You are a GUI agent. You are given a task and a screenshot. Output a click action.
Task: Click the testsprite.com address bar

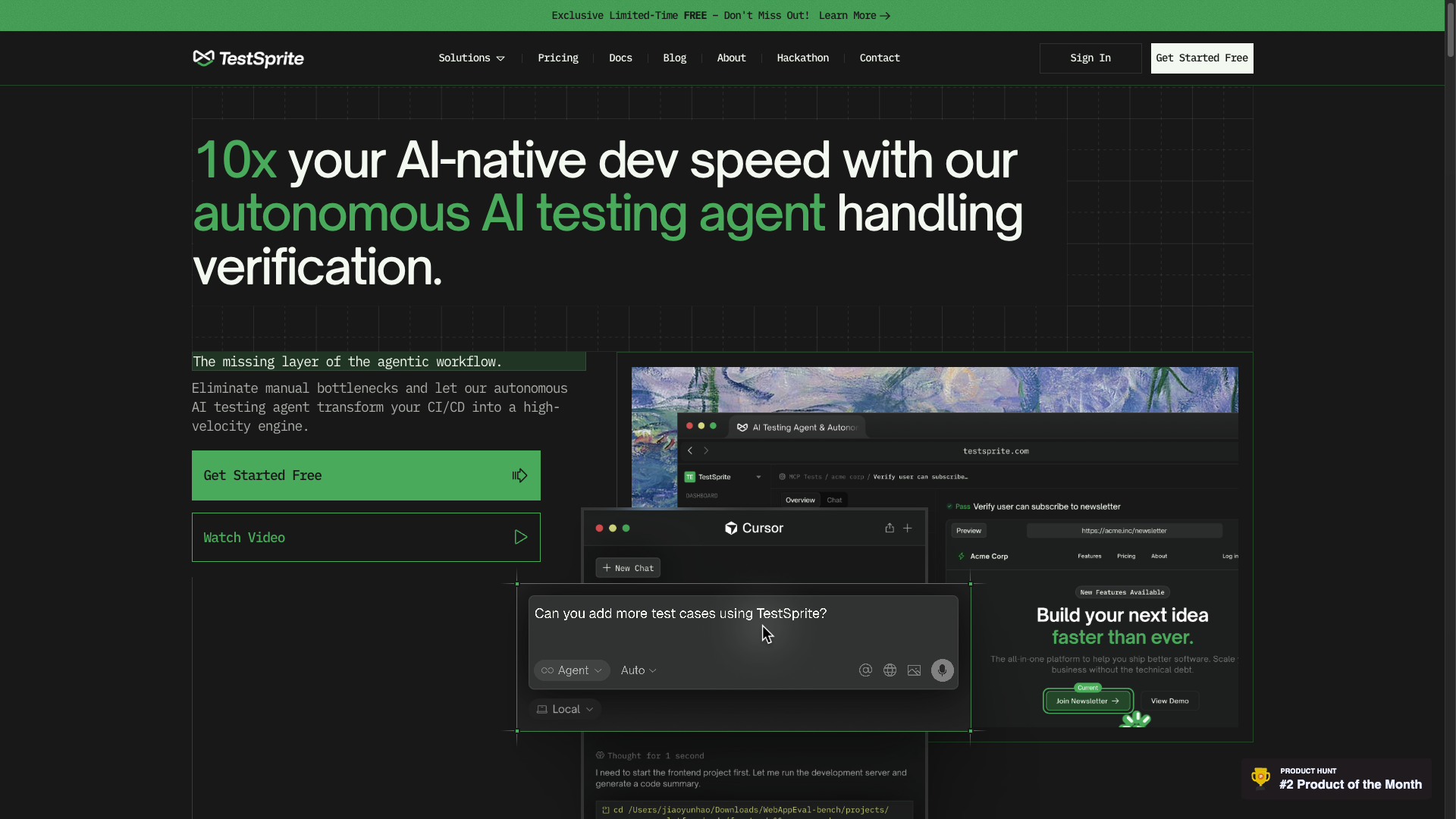(x=996, y=451)
